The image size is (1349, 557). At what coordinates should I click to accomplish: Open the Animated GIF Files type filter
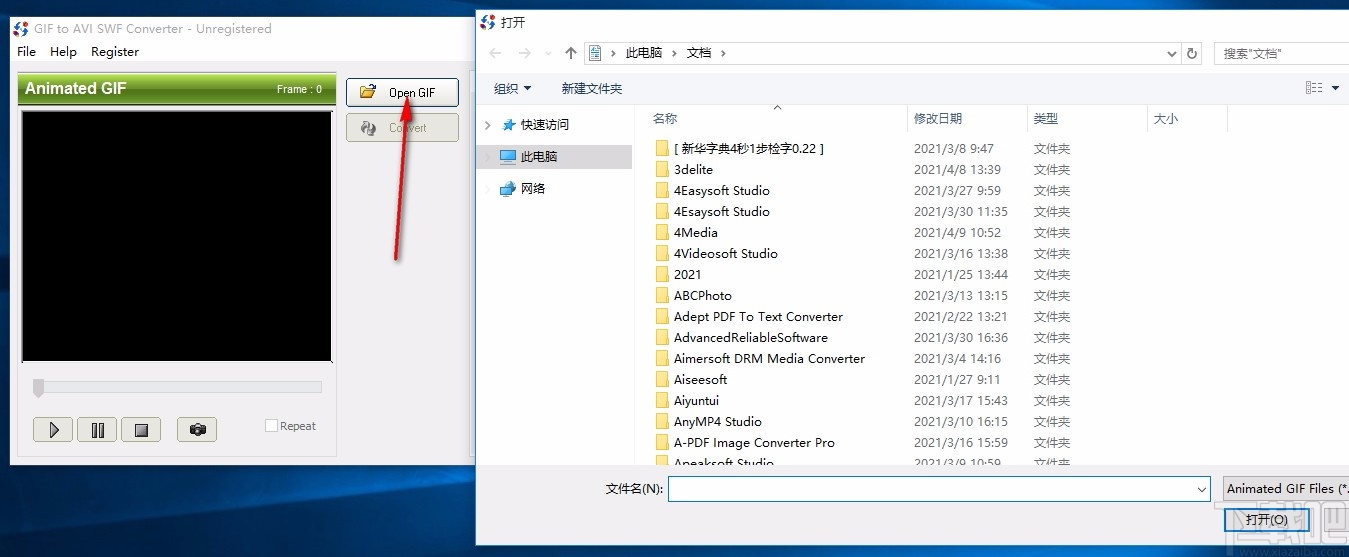coord(1286,489)
